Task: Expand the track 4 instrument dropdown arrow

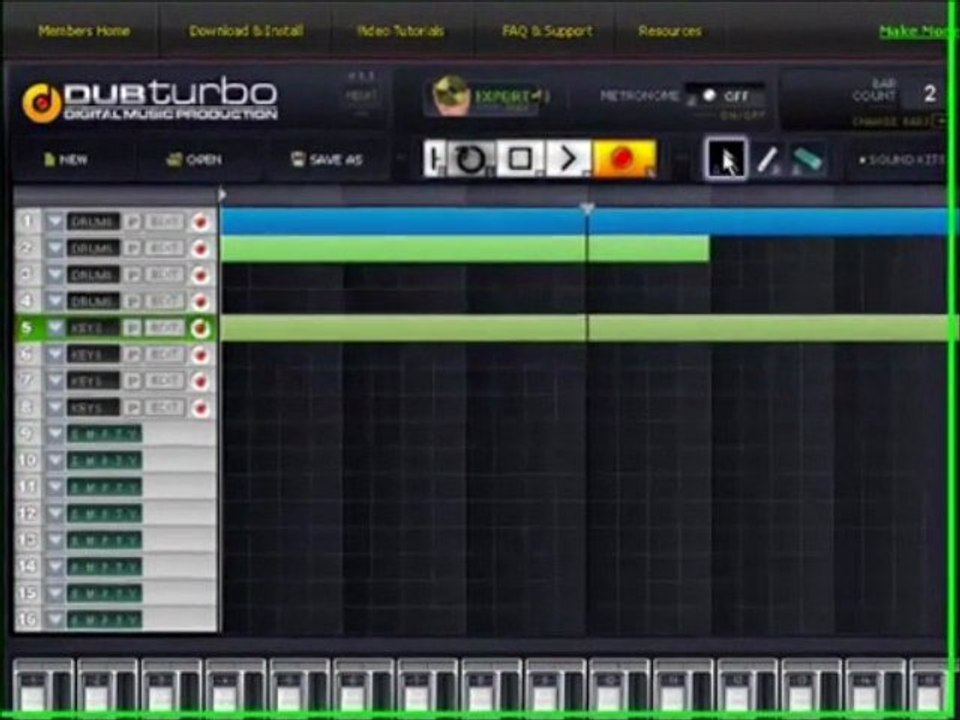Action: [55, 301]
